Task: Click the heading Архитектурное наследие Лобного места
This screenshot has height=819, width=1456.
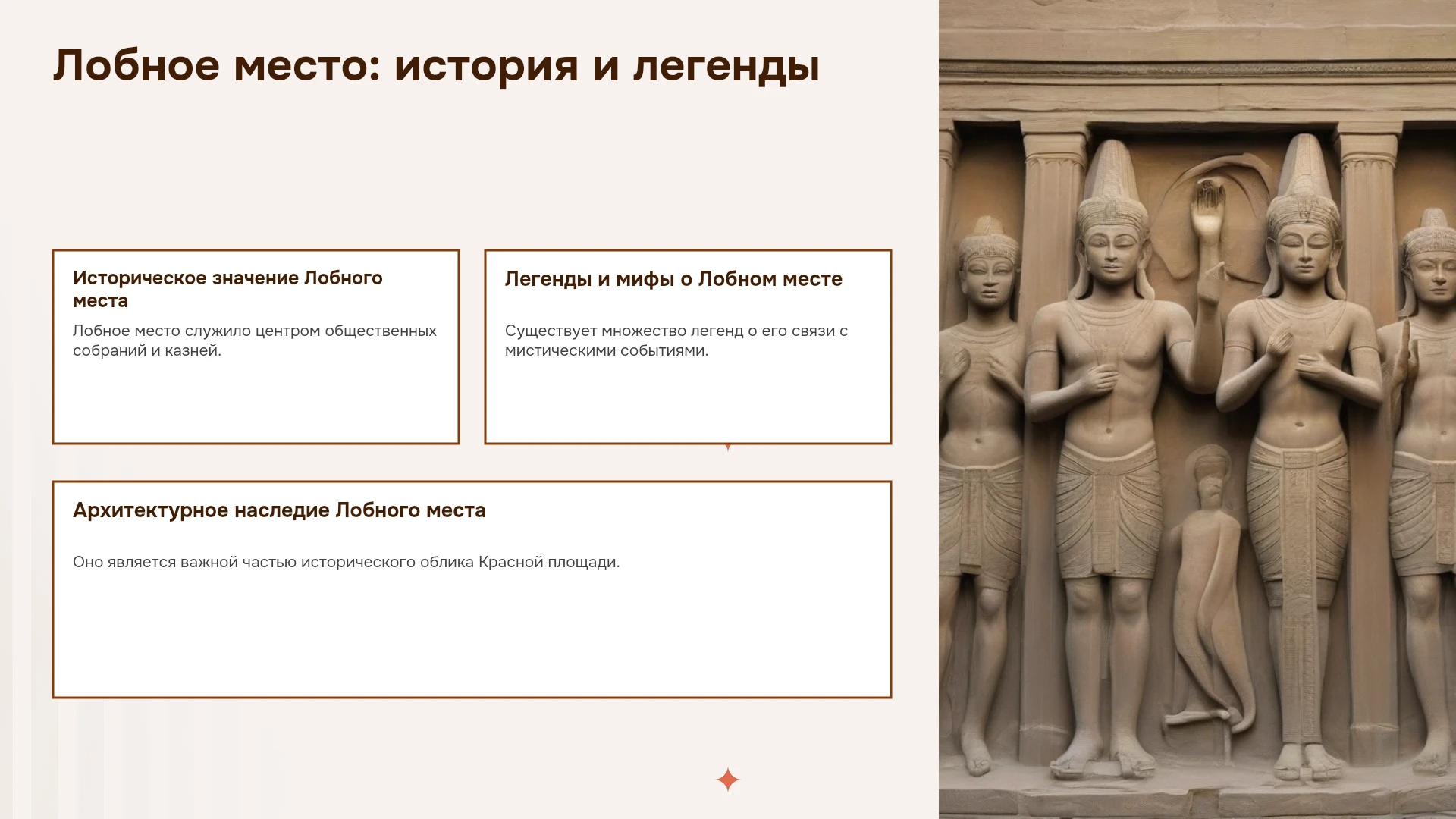Action: [279, 510]
